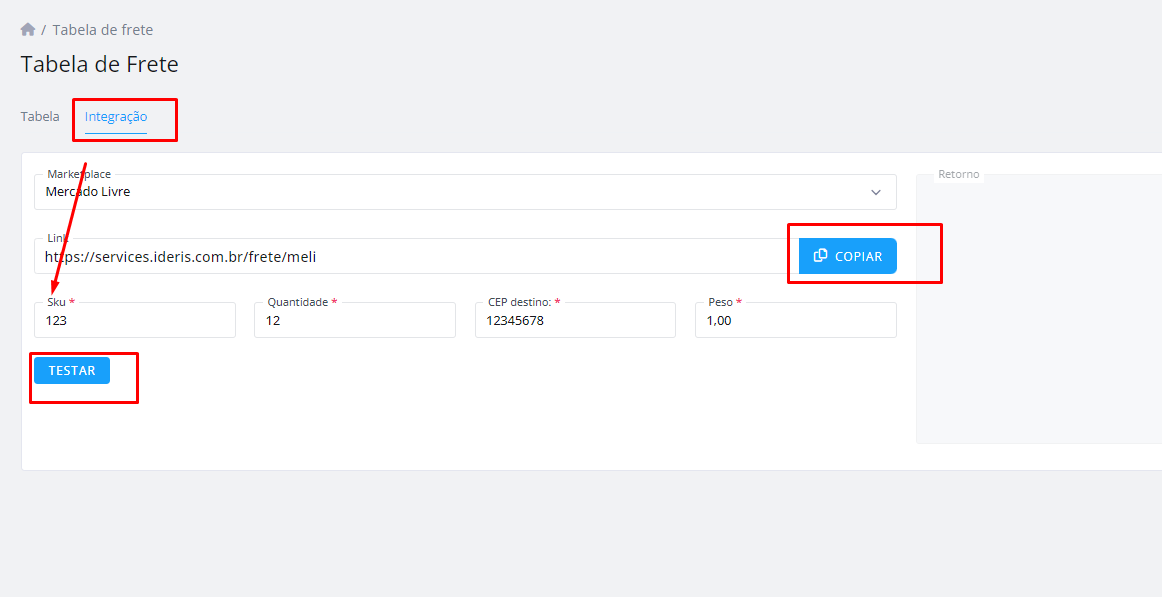Screen dimensions: 1162x597
Task: Expand the Marketplace dropdown chevron
Action: pyautogui.click(x=876, y=193)
